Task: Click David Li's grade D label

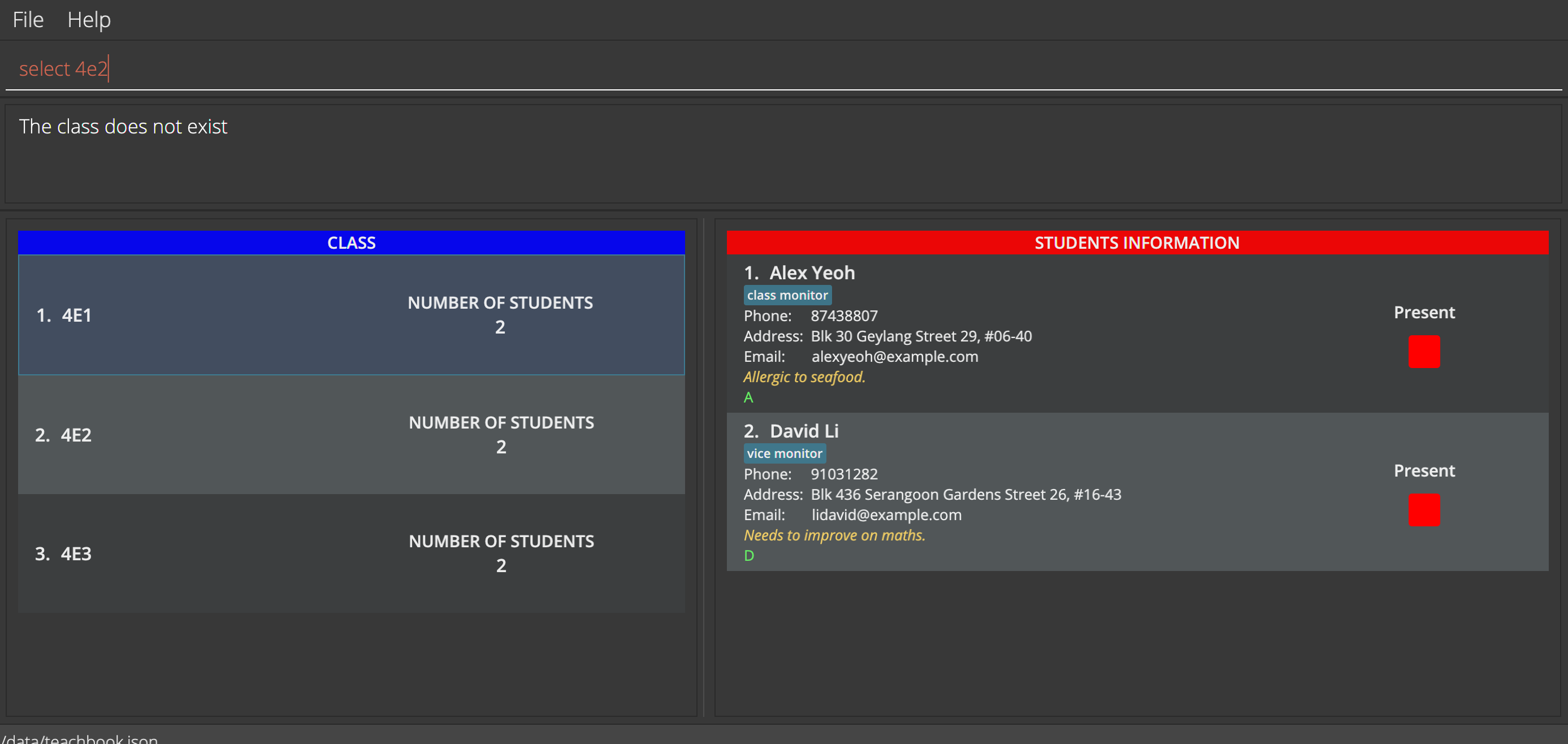Action: [749, 556]
